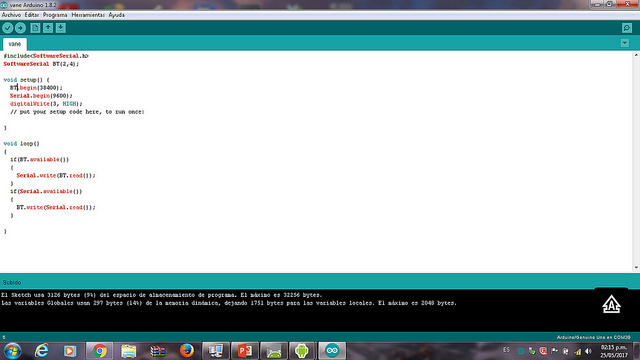Click the #include SoftwareSerial.h line
The image size is (640, 360).
[x=46, y=56]
